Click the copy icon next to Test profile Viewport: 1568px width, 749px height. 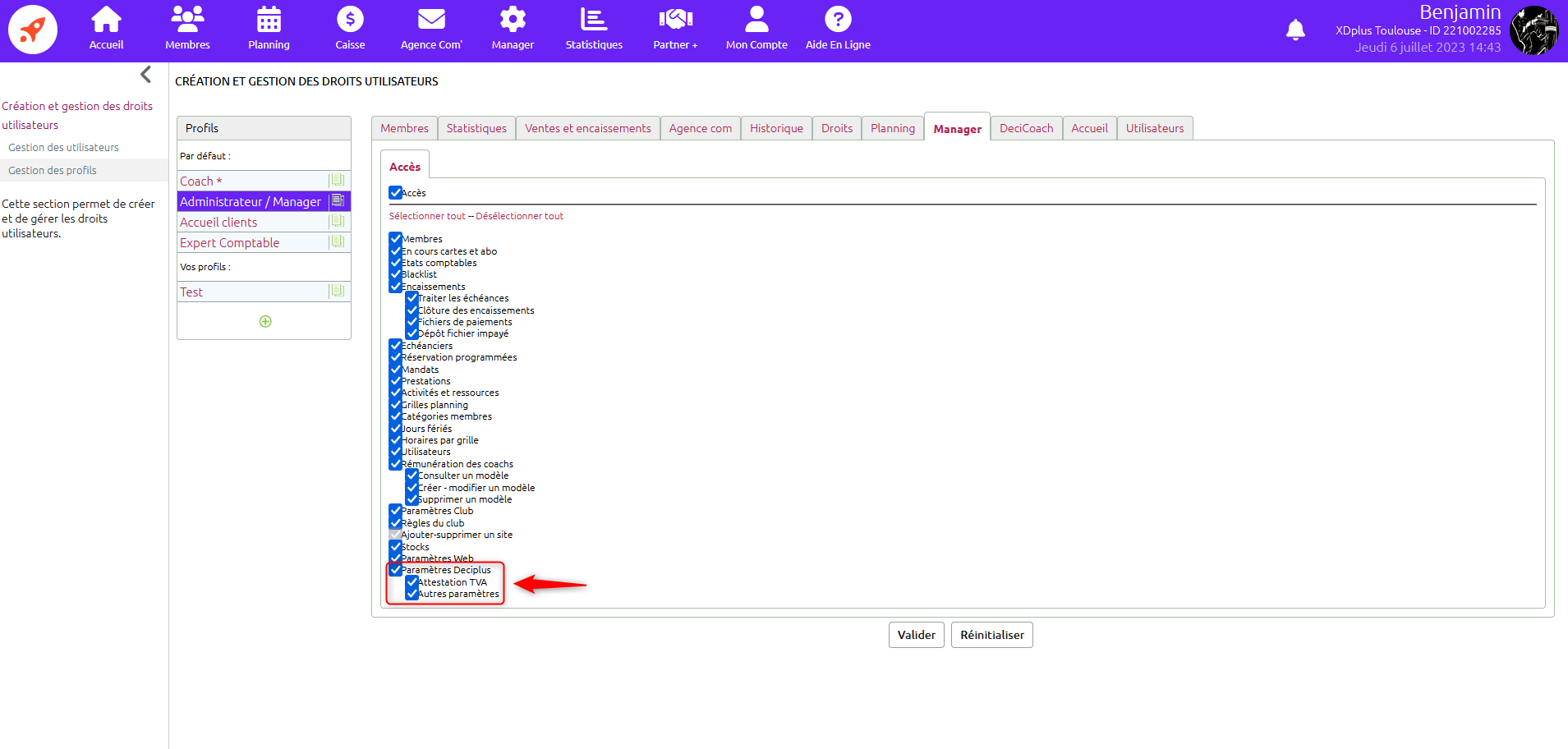(x=338, y=292)
